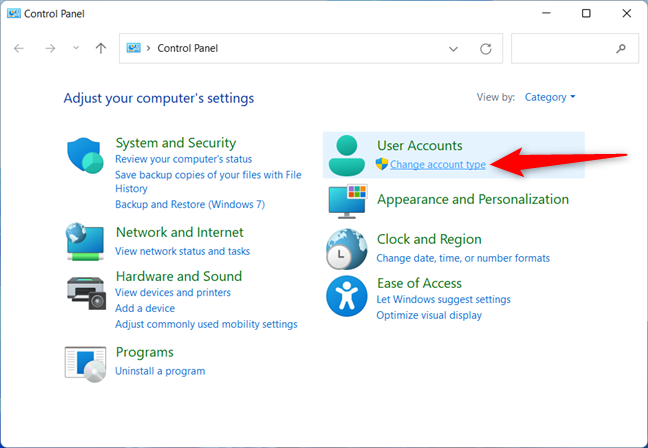Open Adjust commonly used mobility settings

point(206,324)
